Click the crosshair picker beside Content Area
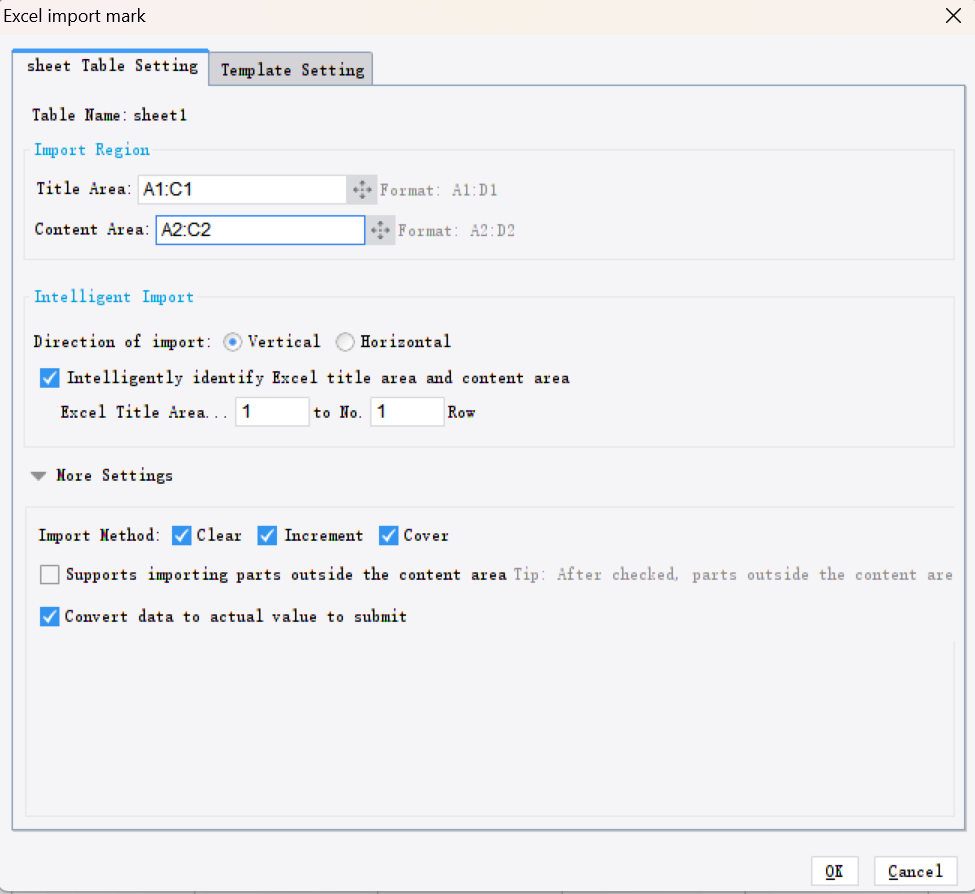This screenshot has height=894, width=975. pyautogui.click(x=380, y=229)
